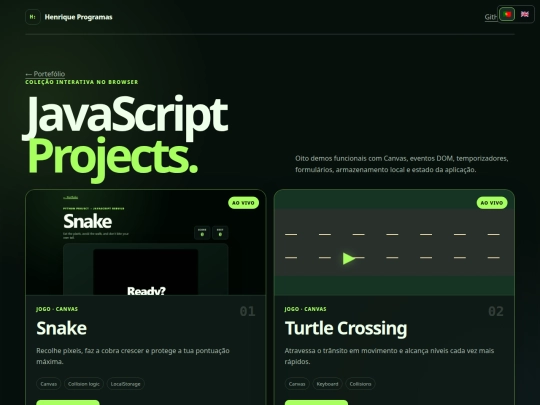Click JOGO · CANVAS label on Turtle Crossing

(305, 309)
